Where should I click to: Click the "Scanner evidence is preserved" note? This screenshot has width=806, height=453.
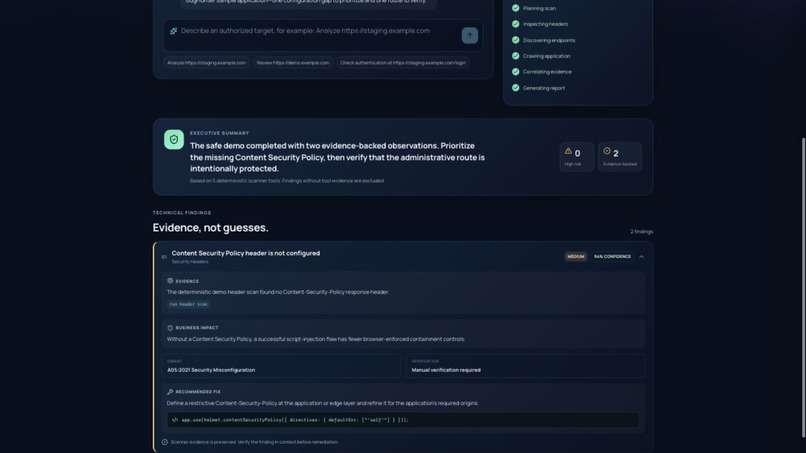point(254,442)
